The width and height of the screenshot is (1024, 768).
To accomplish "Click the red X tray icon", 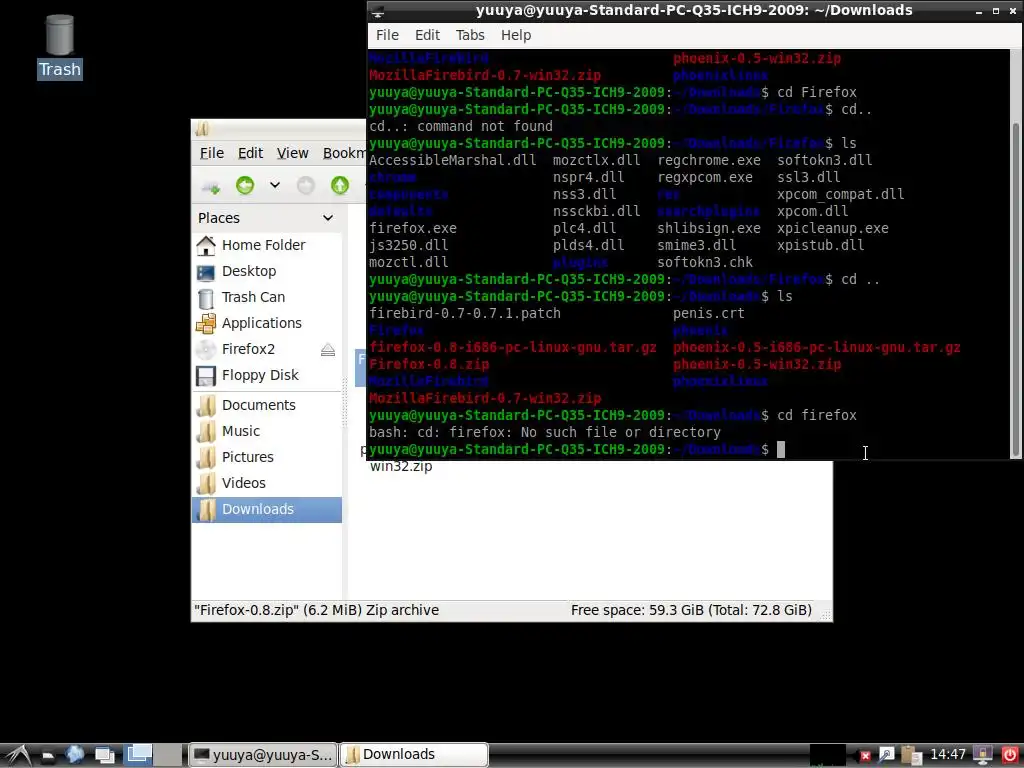I will tap(865, 756).
